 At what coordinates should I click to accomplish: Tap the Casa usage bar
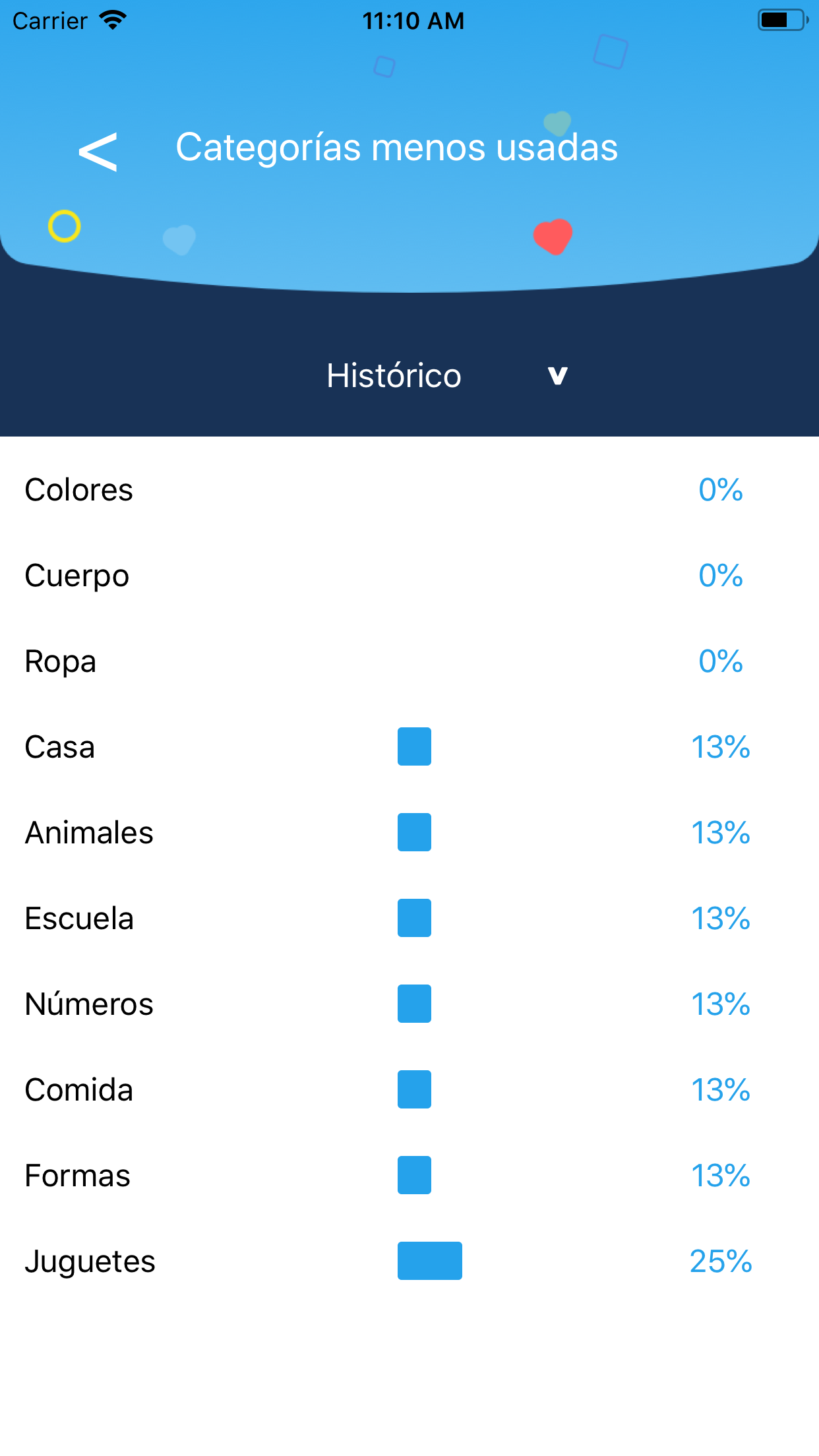[x=414, y=746]
